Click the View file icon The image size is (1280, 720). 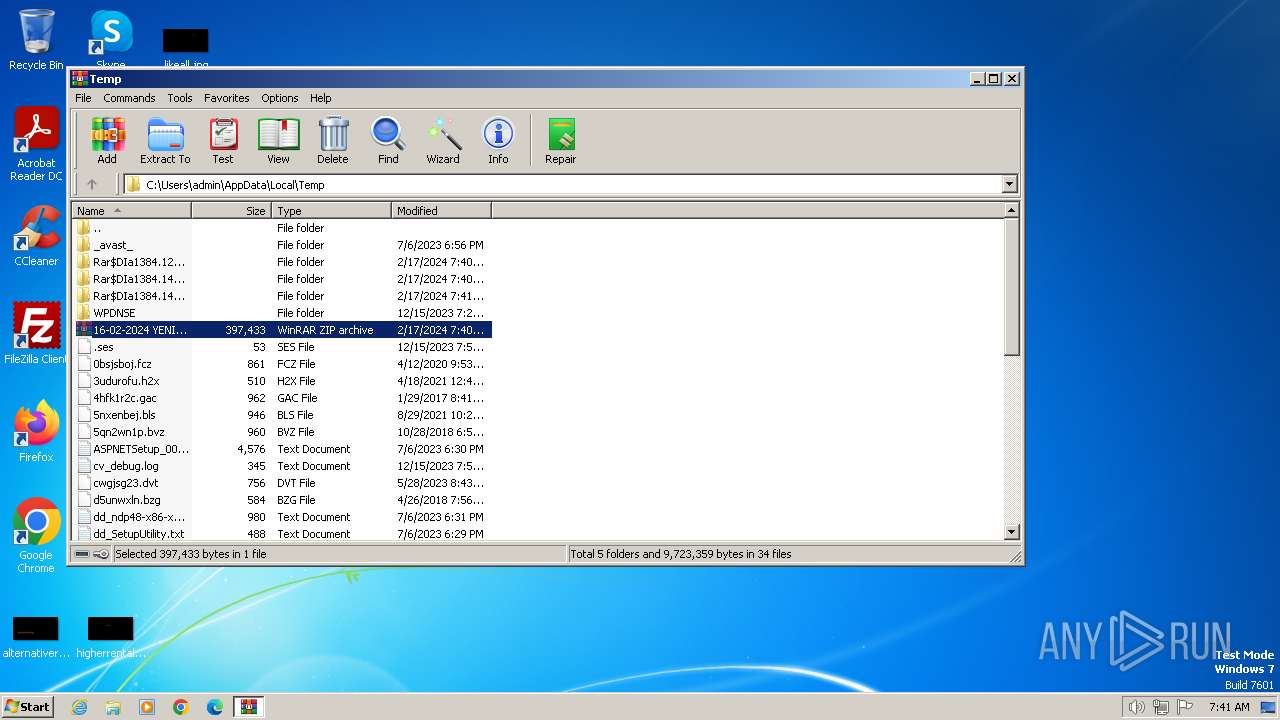point(278,140)
